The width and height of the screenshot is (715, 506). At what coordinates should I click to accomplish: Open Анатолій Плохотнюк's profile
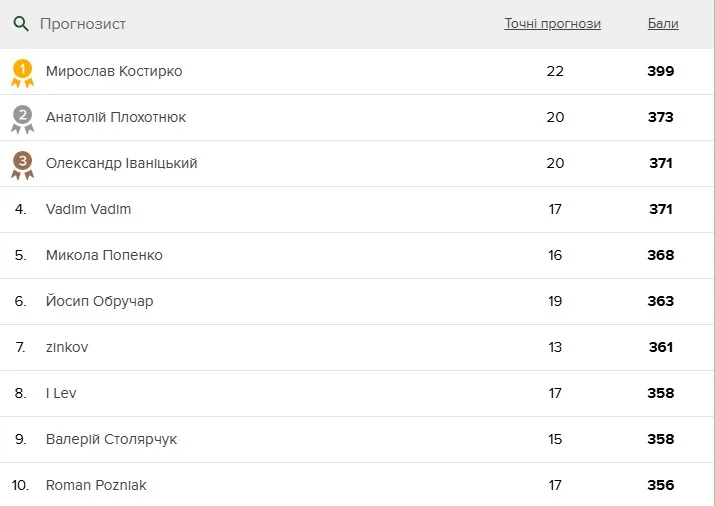(116, 117)
